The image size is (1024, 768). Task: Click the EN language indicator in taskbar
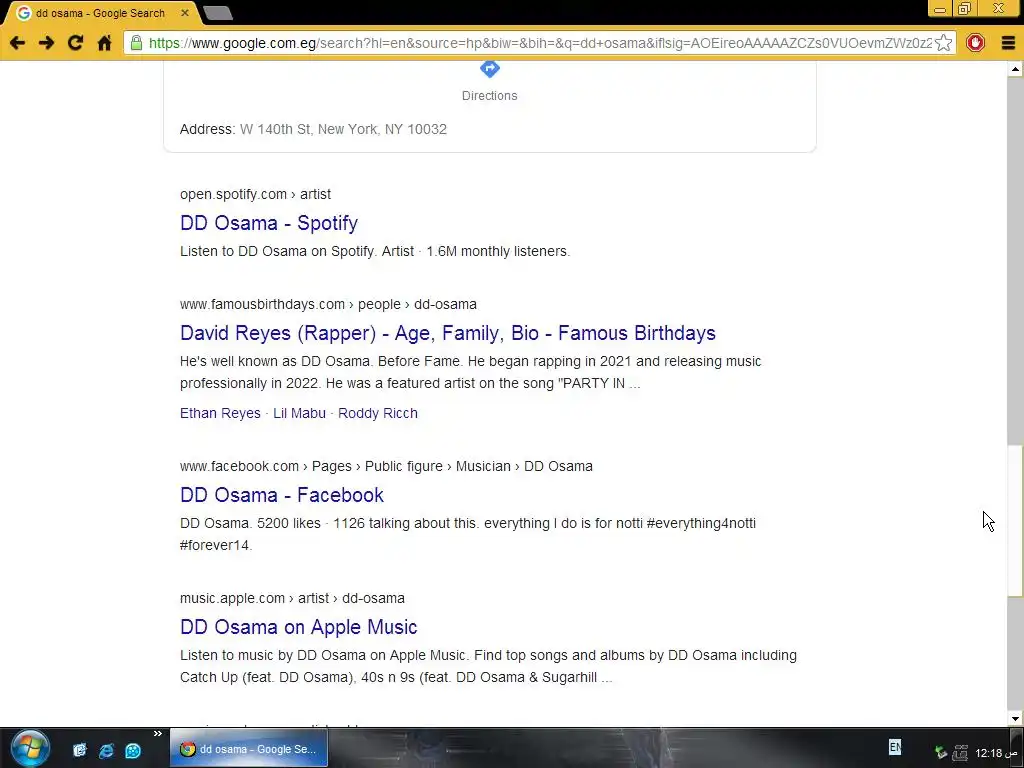click(x=895, y=746)
